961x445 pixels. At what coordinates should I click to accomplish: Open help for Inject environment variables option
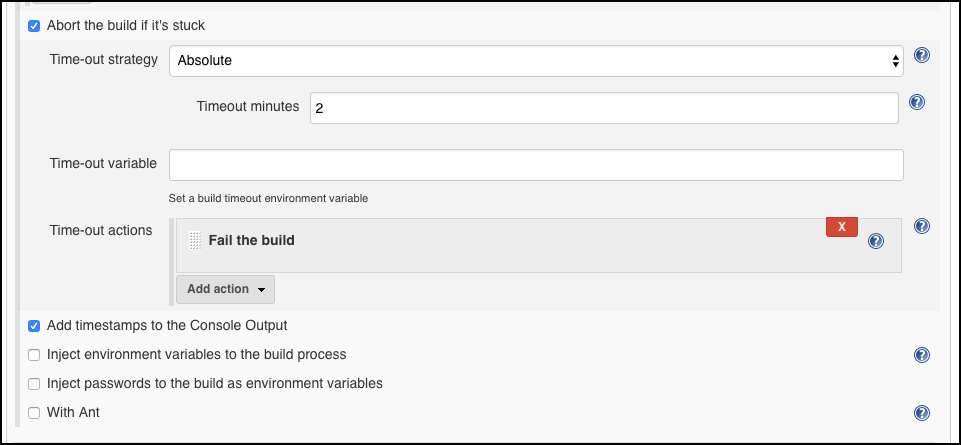pyautogui.click(x=922, y=355)
